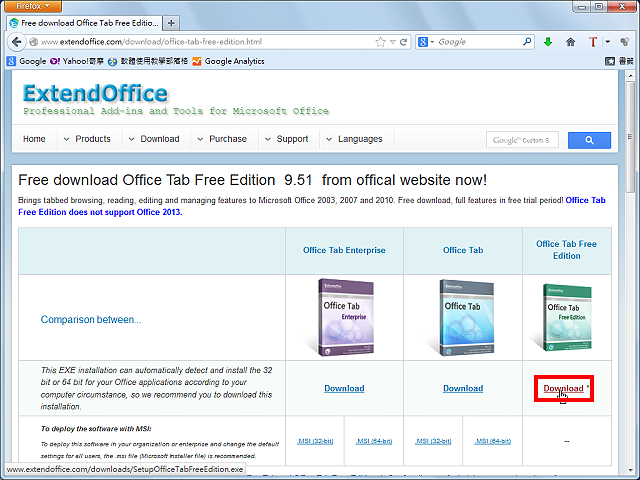Click the scrollbar up arrow
The width and height of the screenshot is (640, 480).
pyautogui.click(x=630, y=76)
